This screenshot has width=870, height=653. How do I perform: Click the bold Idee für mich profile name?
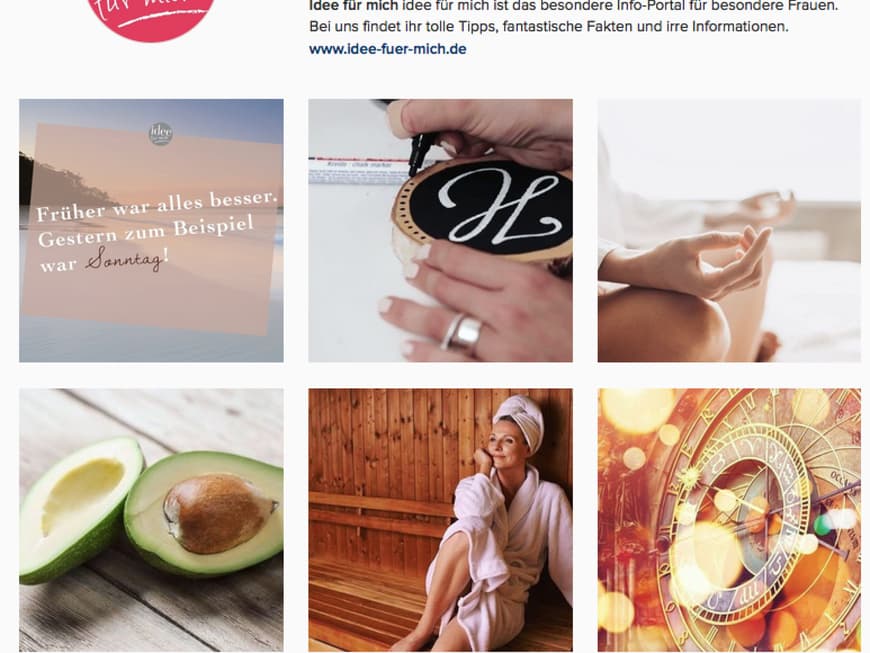(353, 6)
